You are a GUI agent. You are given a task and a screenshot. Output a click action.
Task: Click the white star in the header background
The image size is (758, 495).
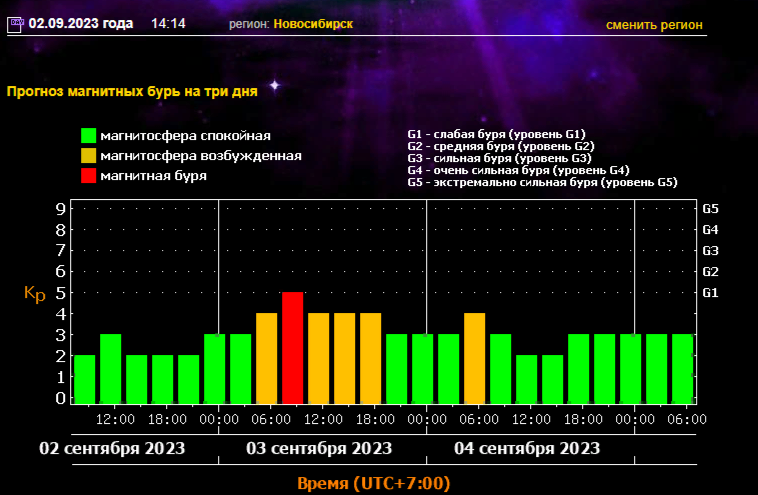275,86
